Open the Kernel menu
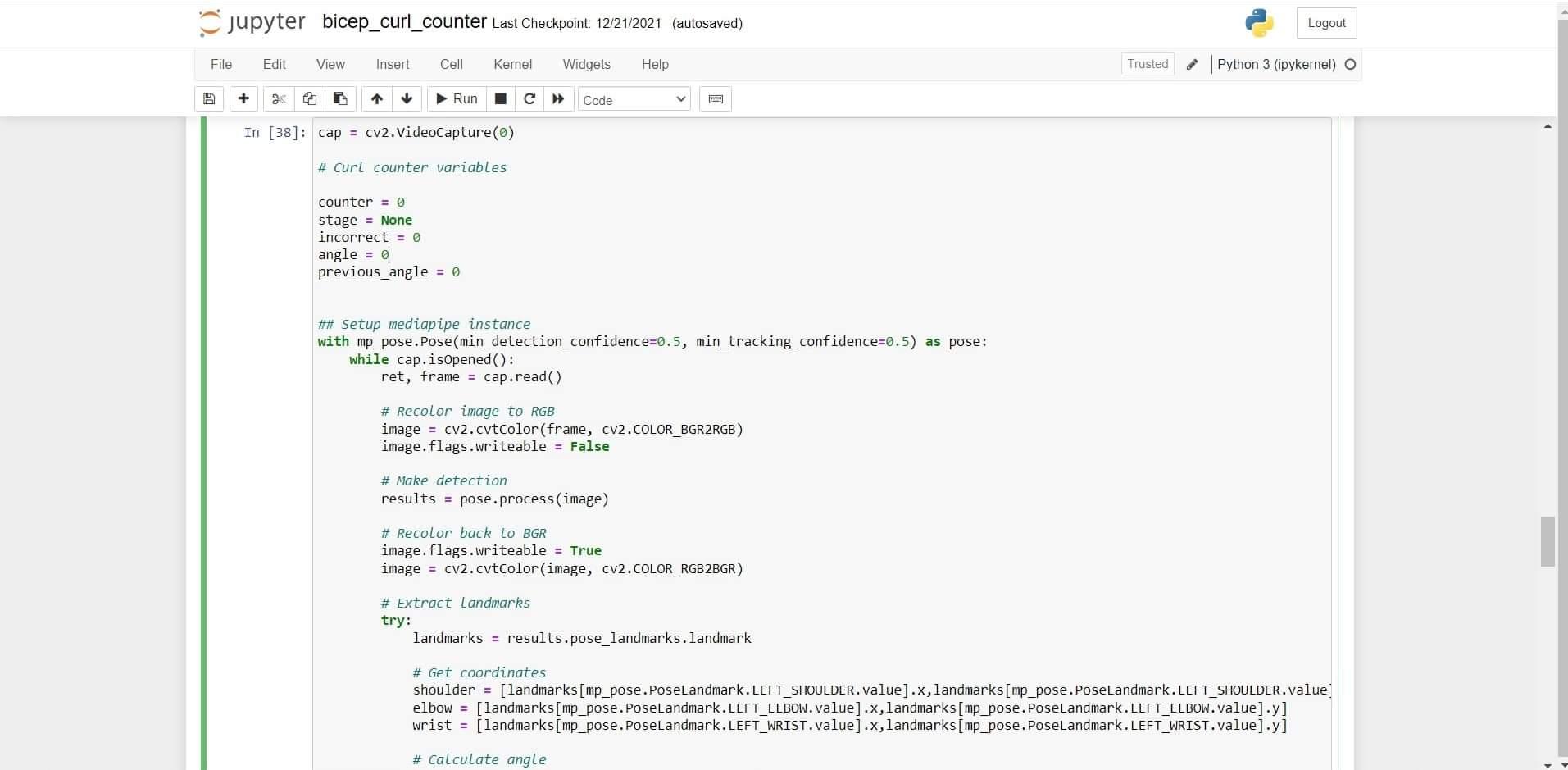This screenshot has width=1568, height=770. click(513, 64)
